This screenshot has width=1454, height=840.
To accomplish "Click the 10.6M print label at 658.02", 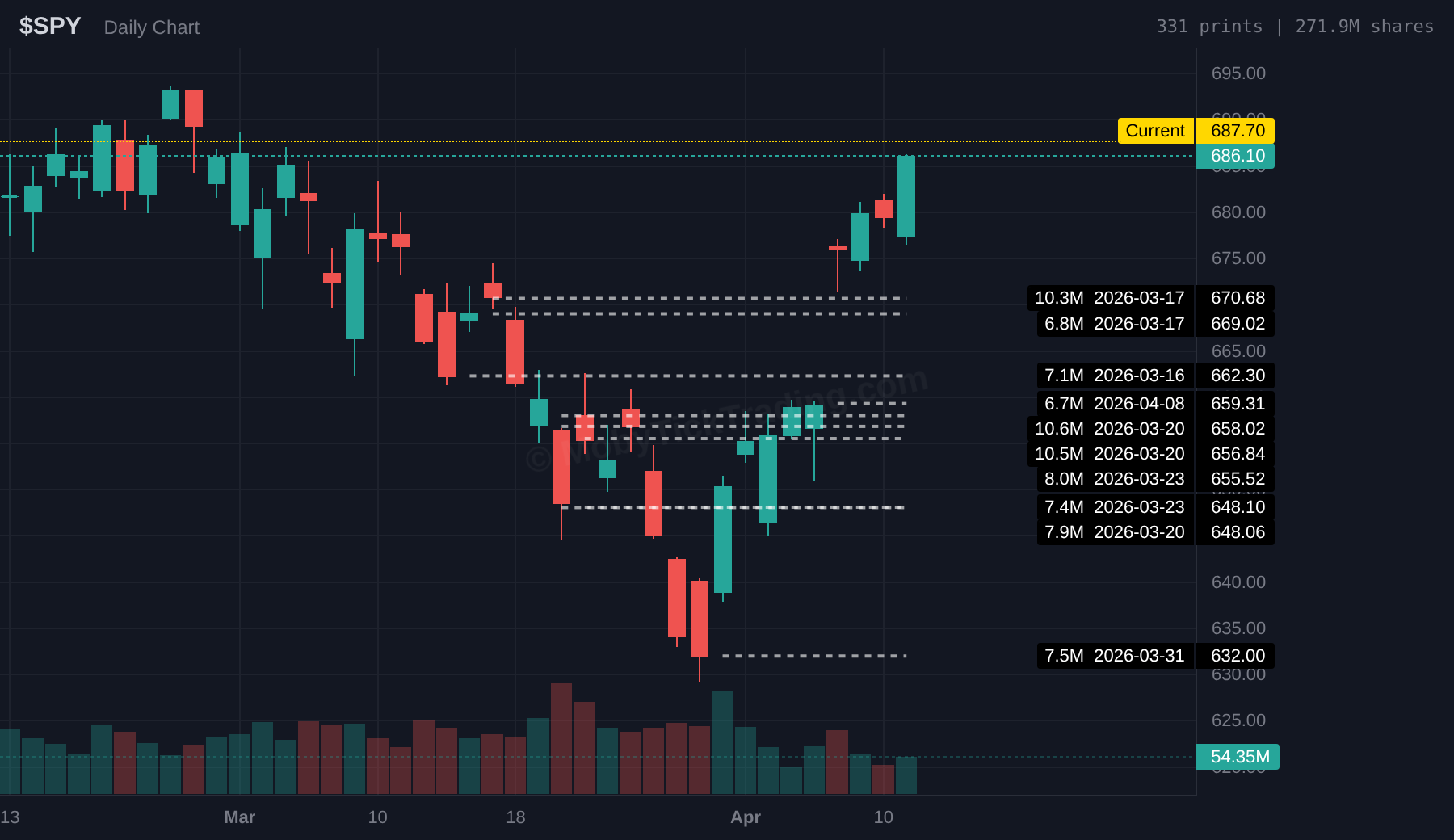I will pos(1150,429).
